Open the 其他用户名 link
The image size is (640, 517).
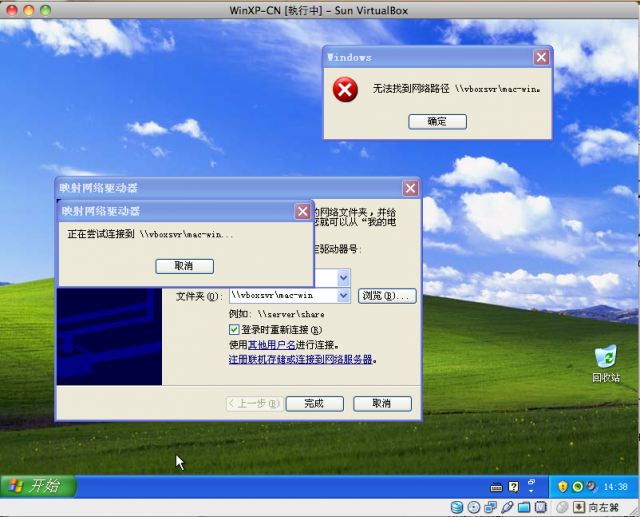point(272,345)
